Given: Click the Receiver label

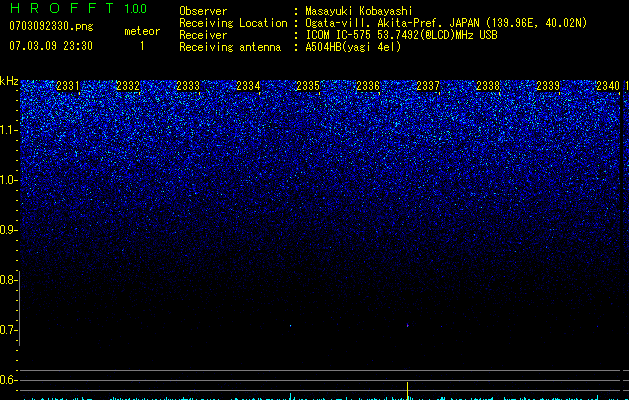Looking at the screenshot, I should tap(203, 35).
